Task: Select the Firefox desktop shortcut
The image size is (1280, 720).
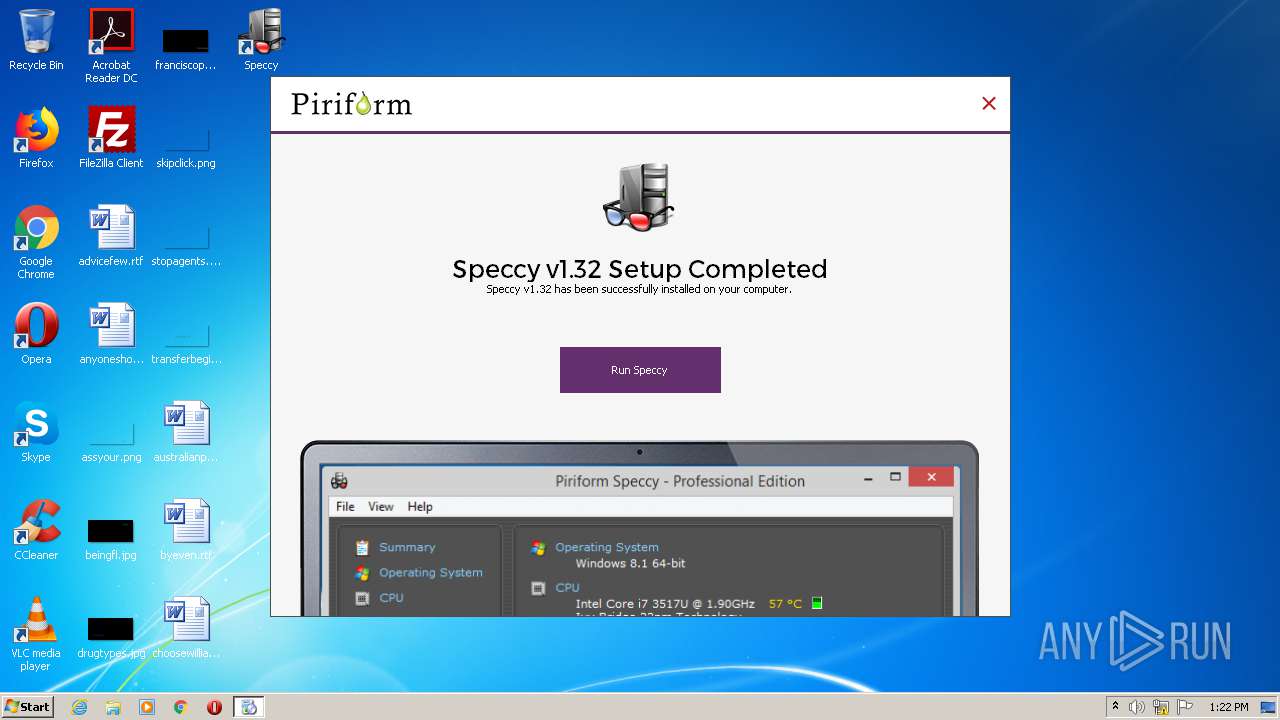Action: 36,138
